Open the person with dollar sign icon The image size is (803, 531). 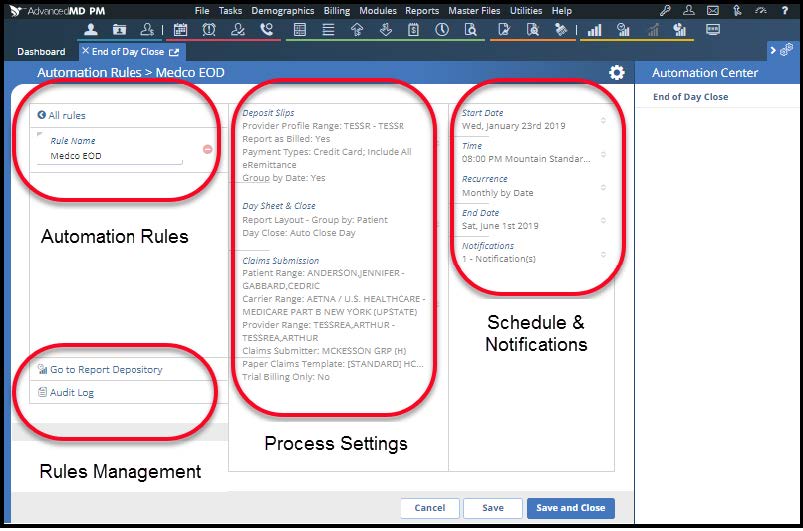pyautogui.click(x=147, y=30)
